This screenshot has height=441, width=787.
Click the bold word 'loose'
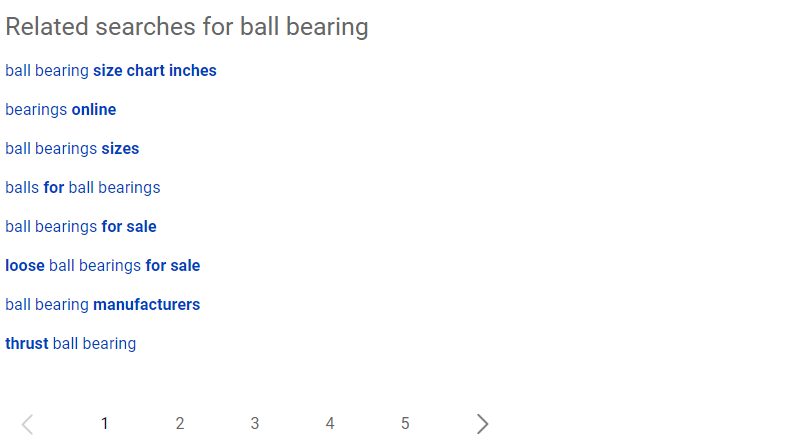coord(25,266)
